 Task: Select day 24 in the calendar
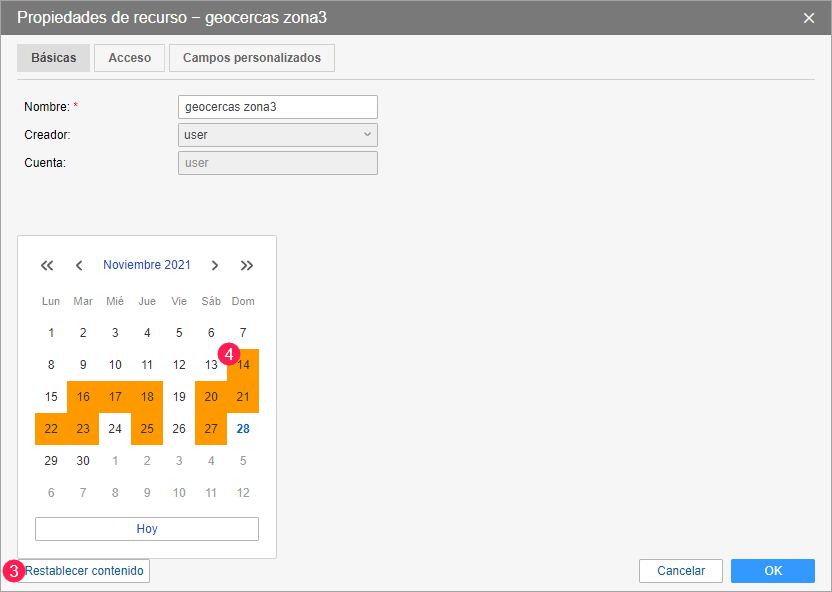[x=115, y=429]
